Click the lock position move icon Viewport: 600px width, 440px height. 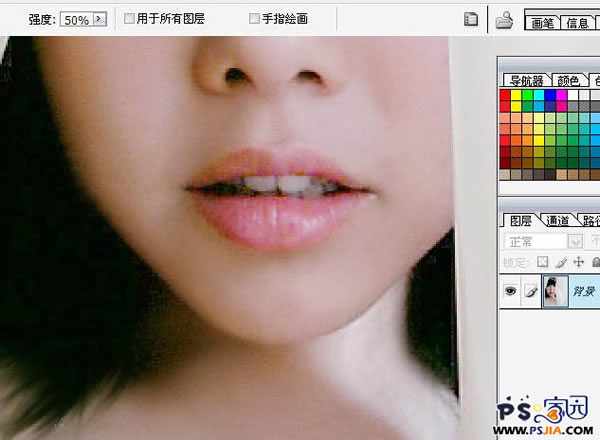pyautogui.click(x=579, y=262)
